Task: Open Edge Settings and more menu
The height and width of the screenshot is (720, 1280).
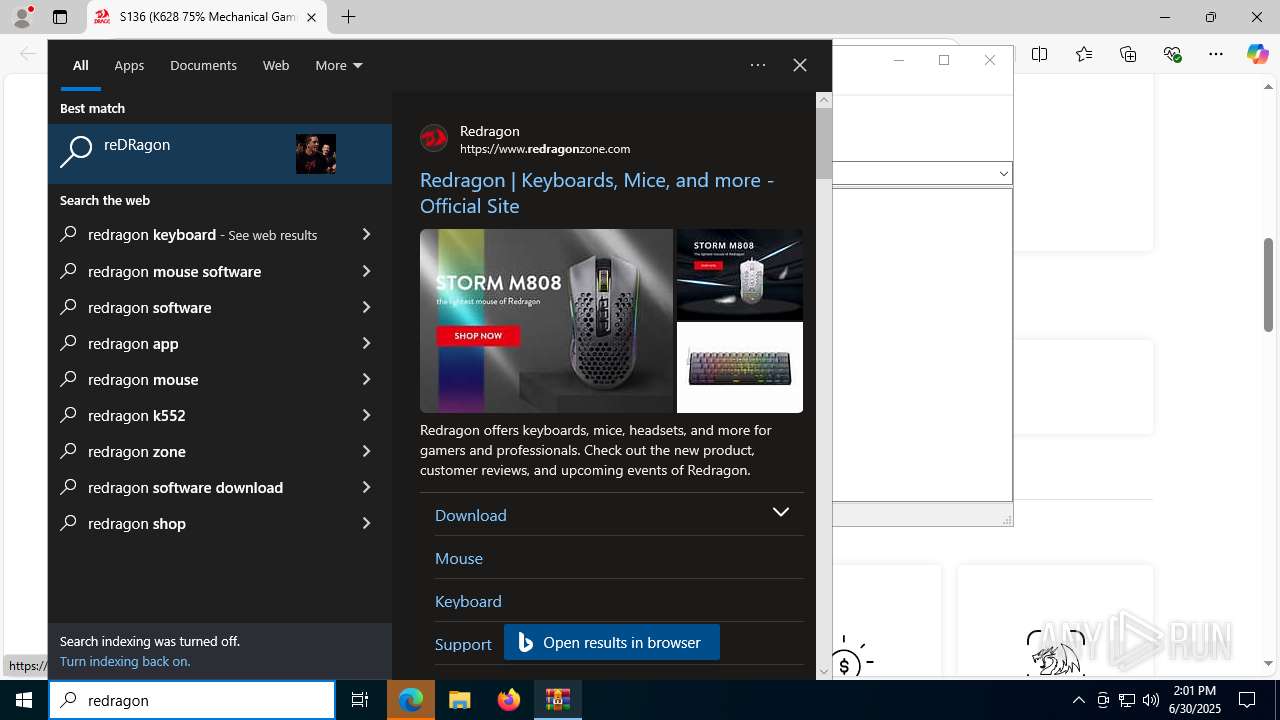Action: 1216,54
